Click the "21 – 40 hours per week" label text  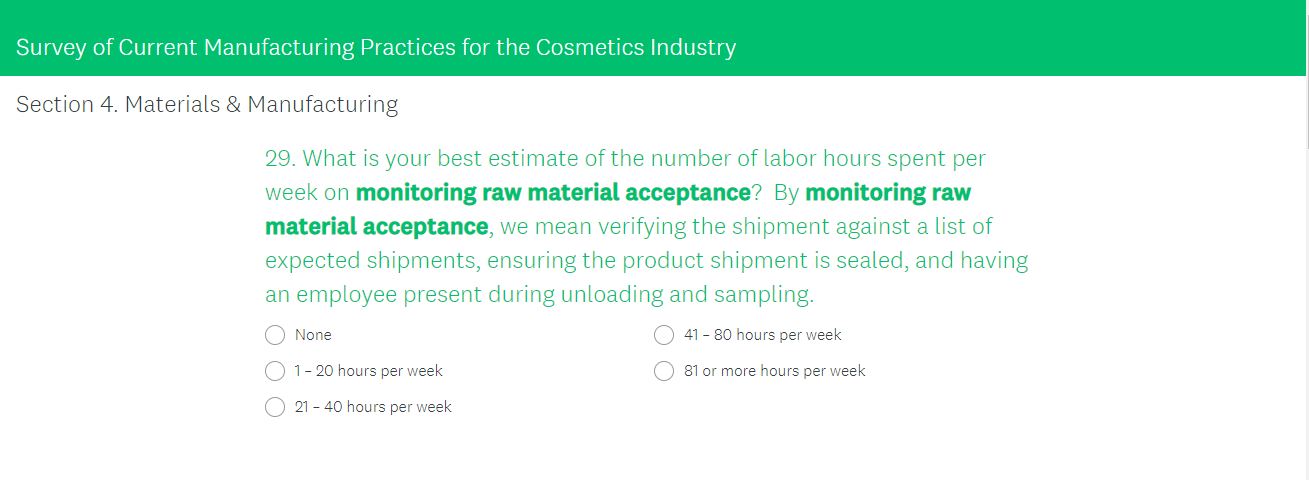click(x=373, y=407)
